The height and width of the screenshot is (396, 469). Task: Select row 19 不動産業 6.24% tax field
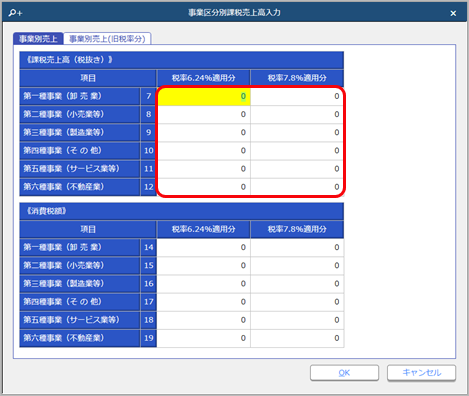point(203,338)
